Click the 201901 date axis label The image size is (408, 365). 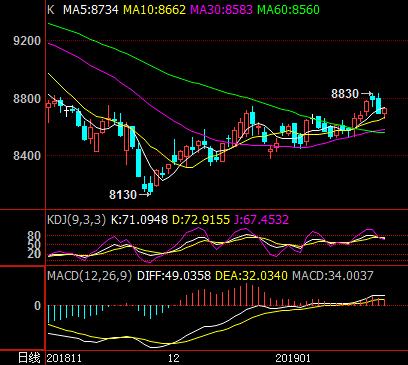tap(293, 358)
